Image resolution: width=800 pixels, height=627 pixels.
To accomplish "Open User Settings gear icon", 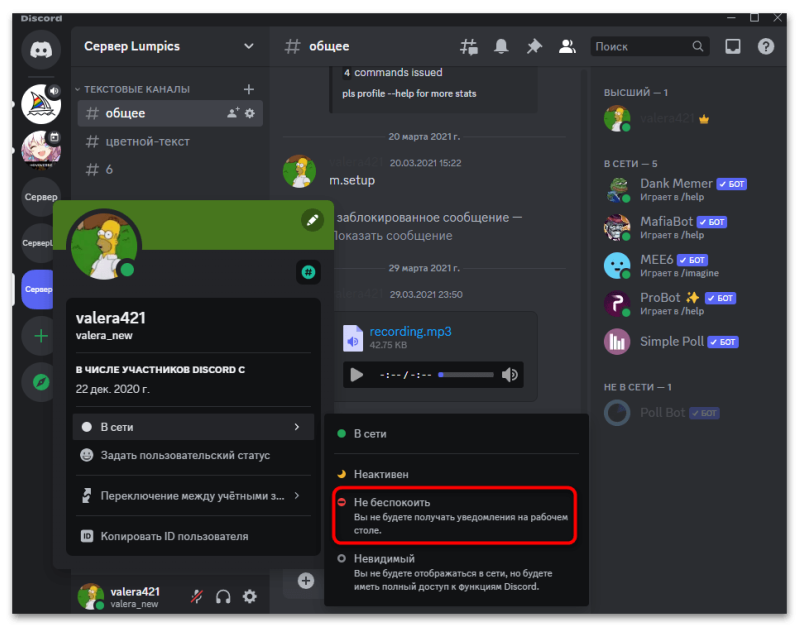I will point(249,596).
